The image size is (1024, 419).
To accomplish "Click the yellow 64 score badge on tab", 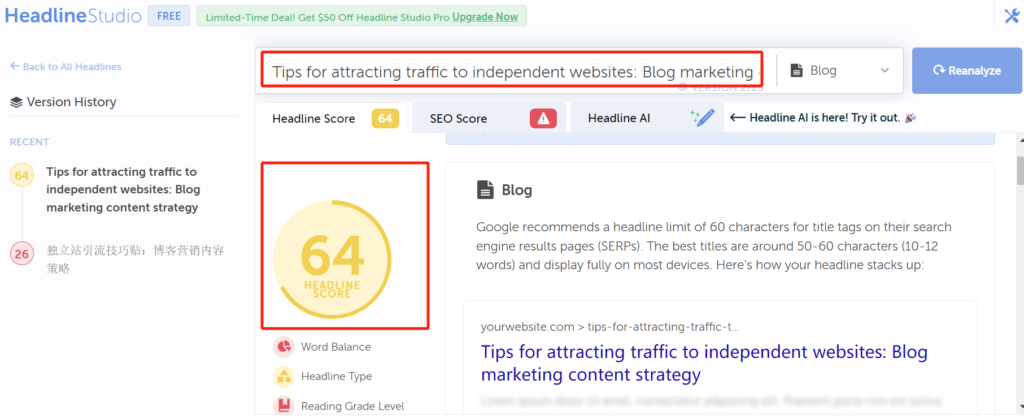I will point(386,118).
